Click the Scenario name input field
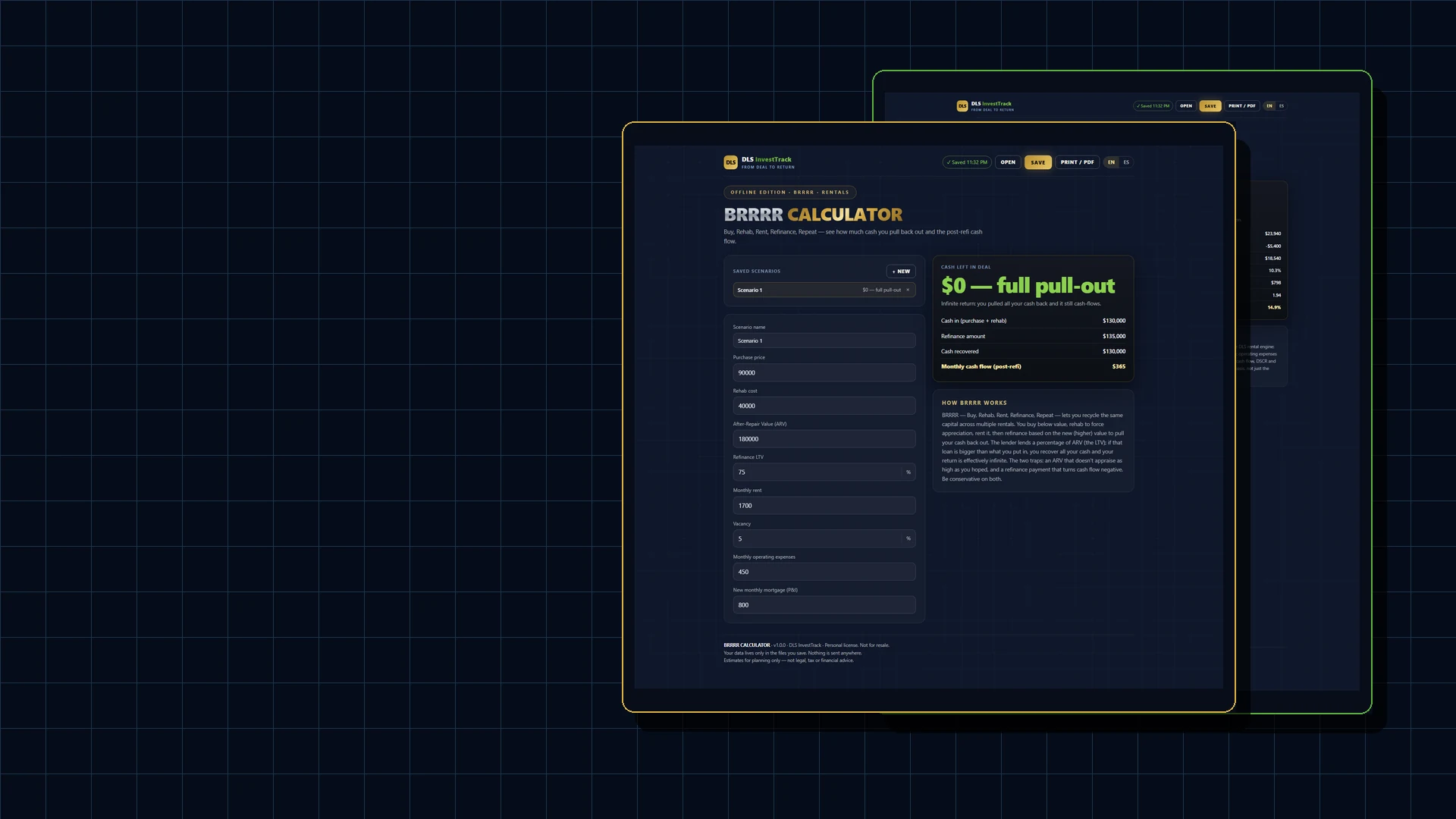The width and height of the screenshot is (1456, 819). (x=824, y=340)
